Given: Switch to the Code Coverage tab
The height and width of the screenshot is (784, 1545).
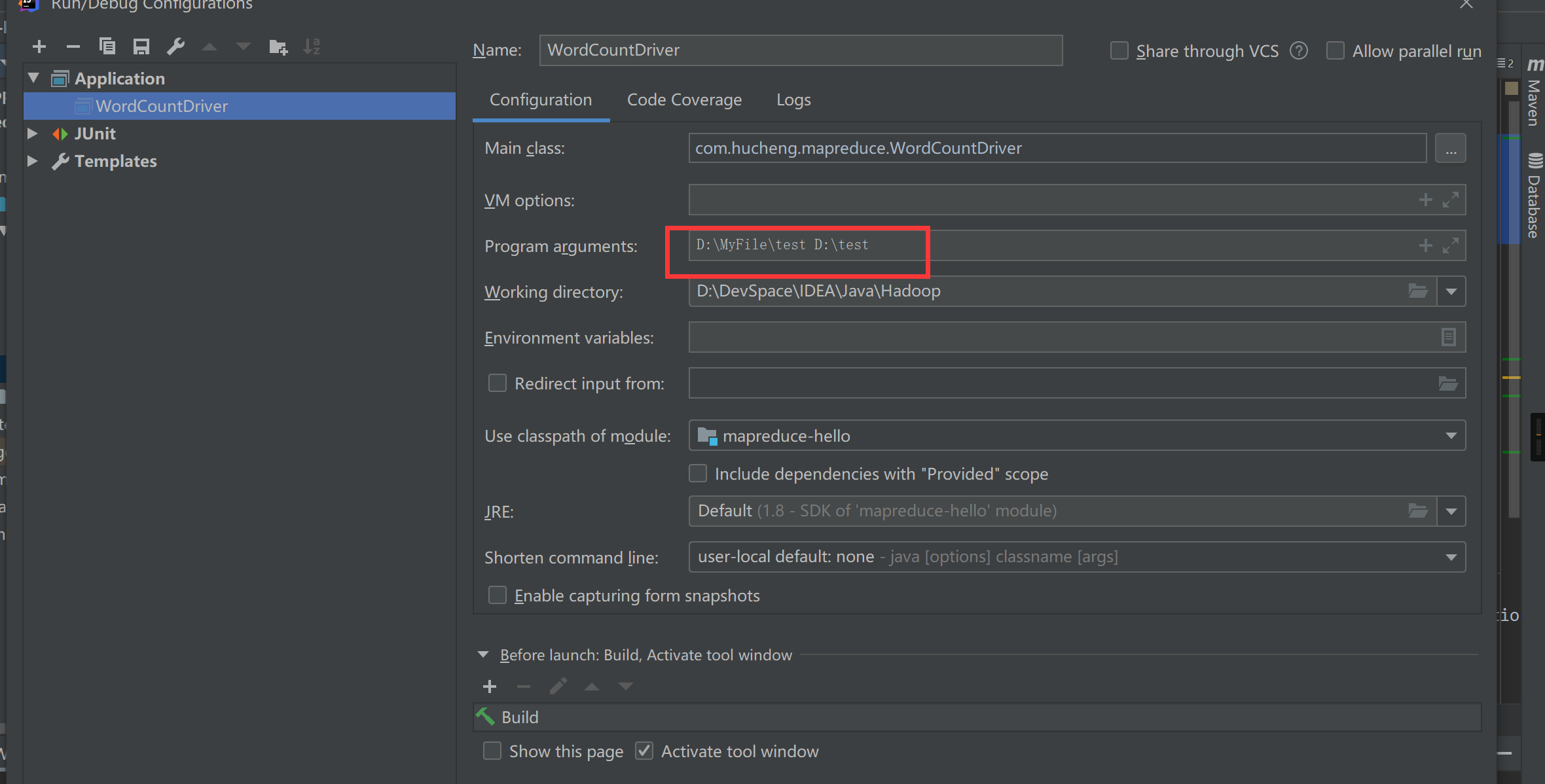Looking at the screenshot, I should coord(684,100).
